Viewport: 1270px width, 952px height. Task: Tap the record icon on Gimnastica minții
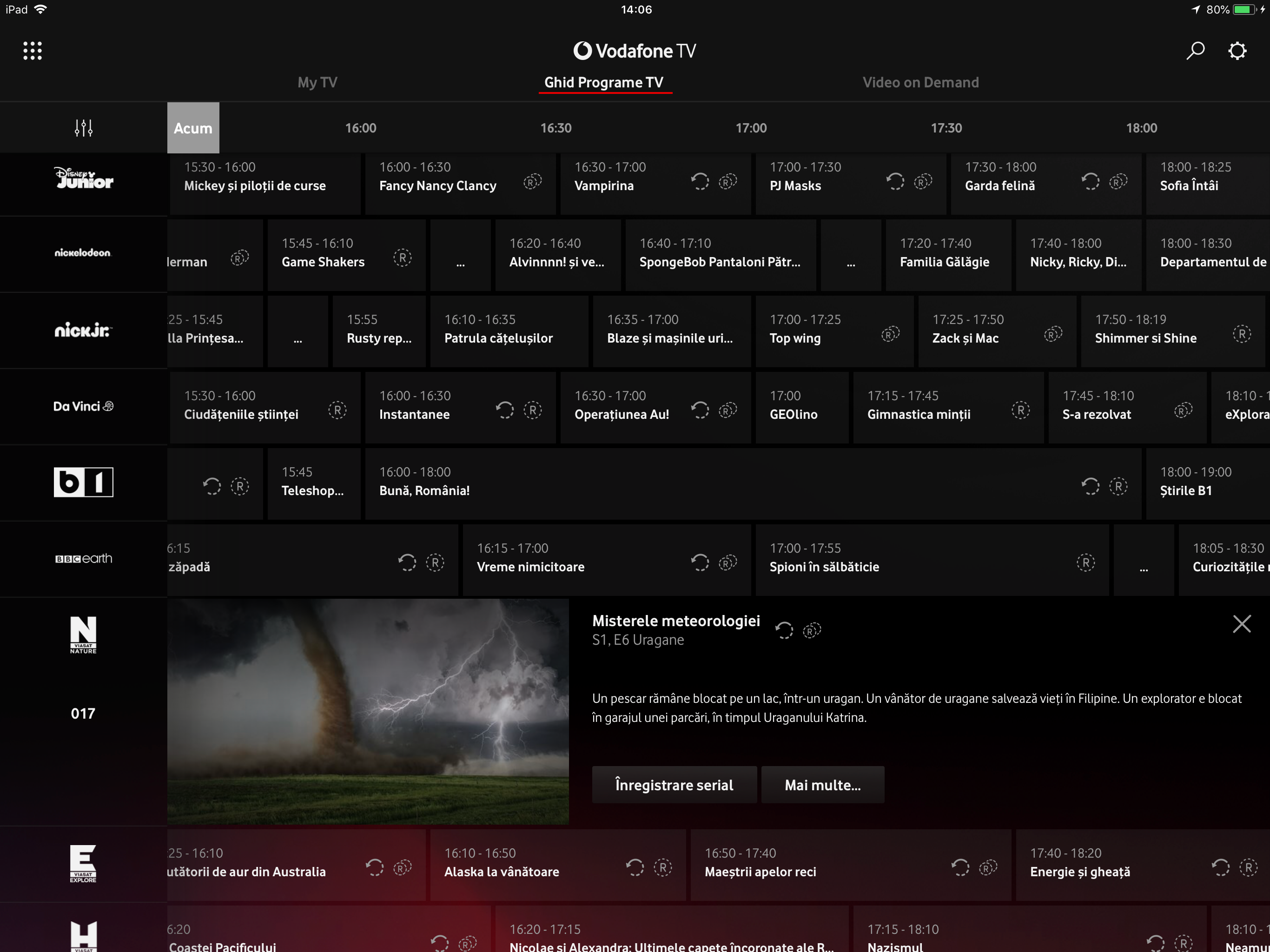pos(1020,410)
